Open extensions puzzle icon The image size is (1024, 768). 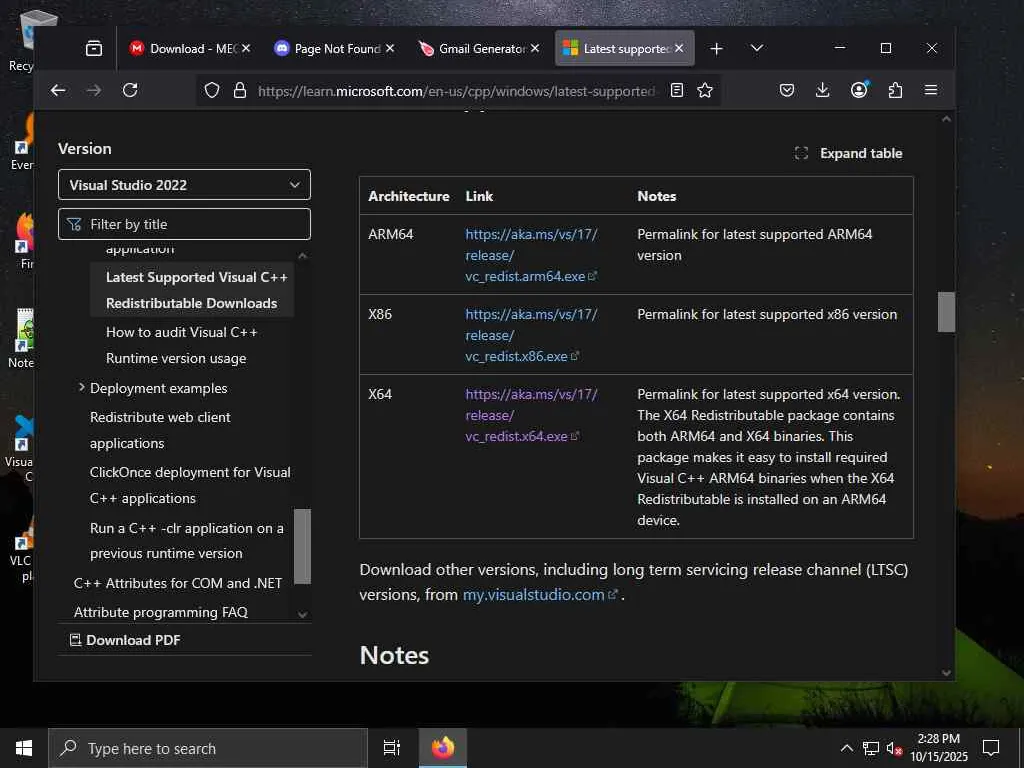[895, 90]
